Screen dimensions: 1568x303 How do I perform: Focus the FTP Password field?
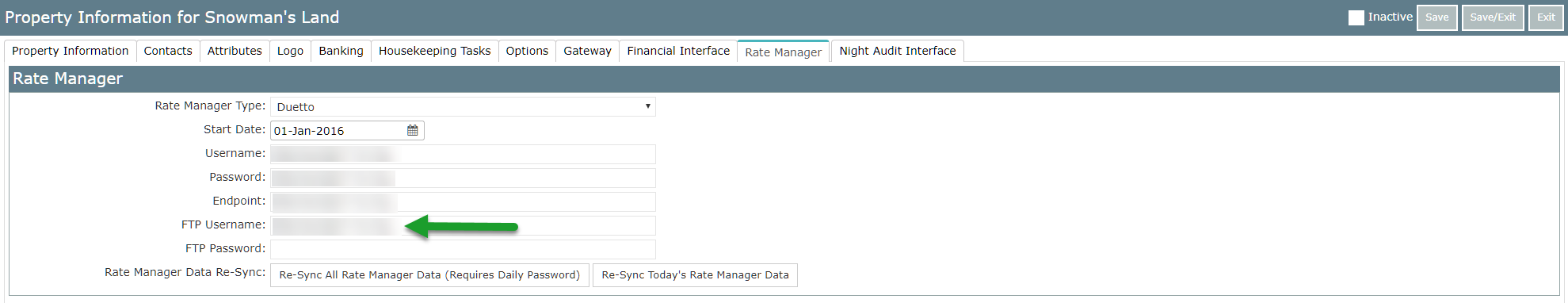(x=463, y=249)
